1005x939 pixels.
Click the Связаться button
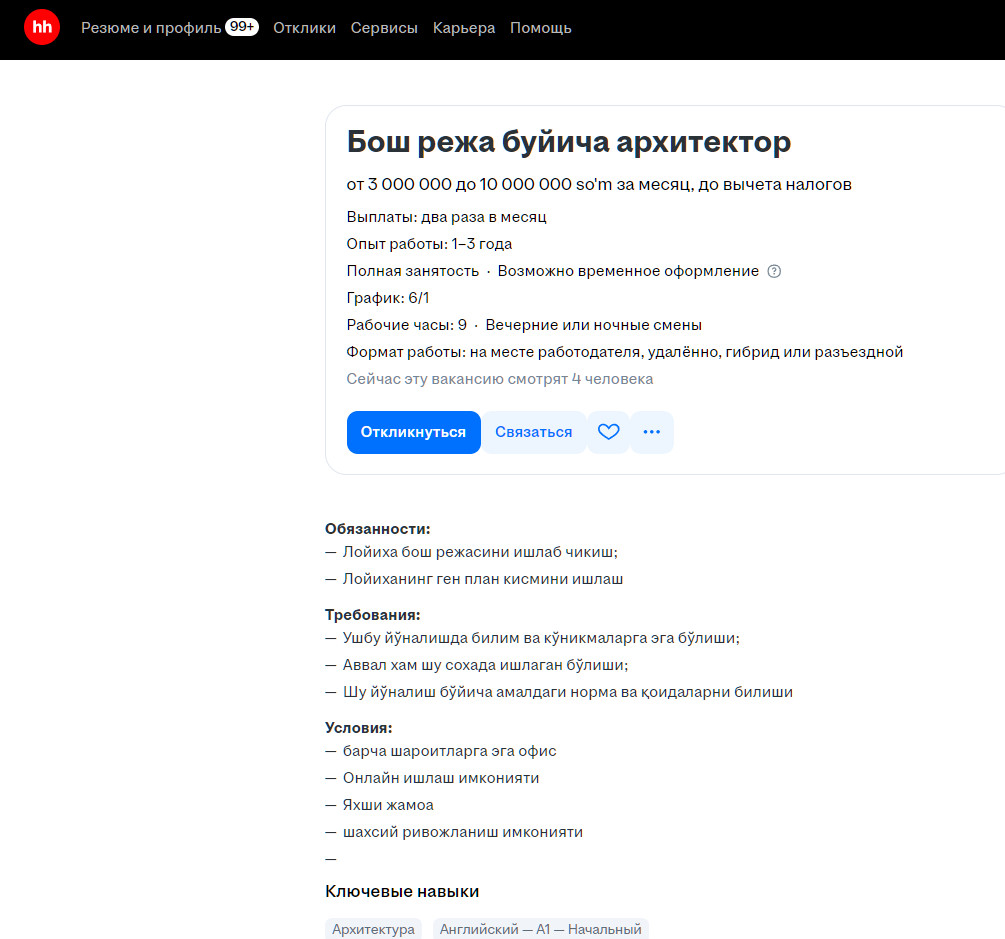click(x=534, y=432)
